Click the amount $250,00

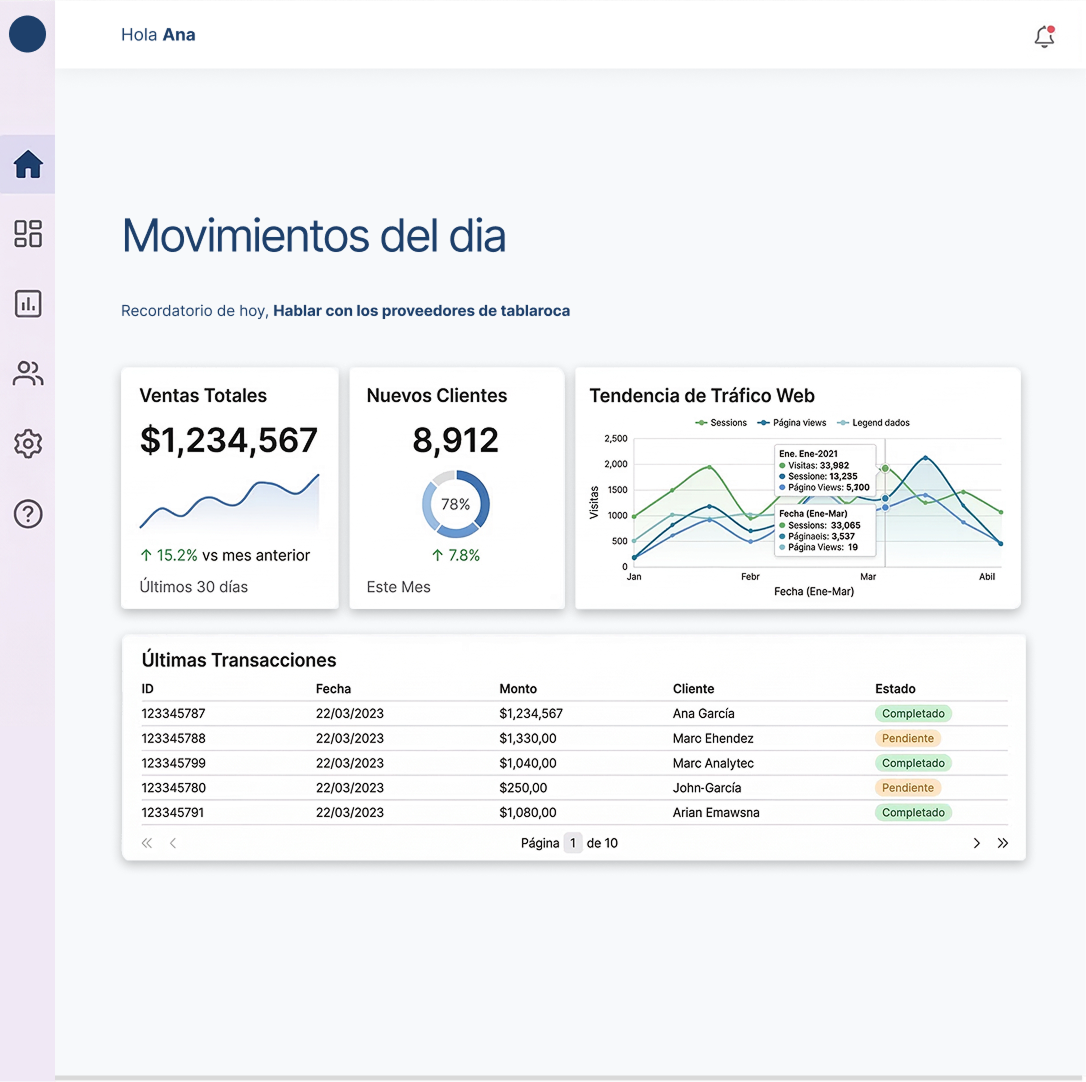[523, 788]
